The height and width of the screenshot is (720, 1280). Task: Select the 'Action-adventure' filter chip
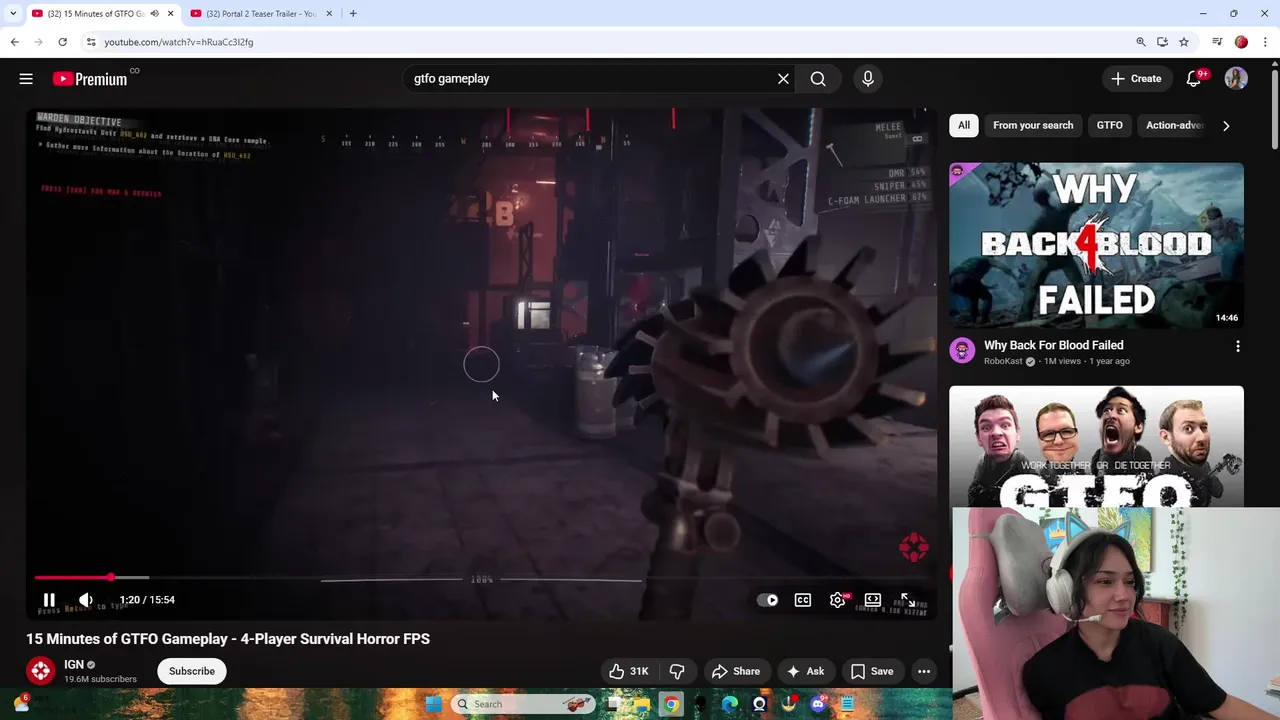pos(1174,125)
